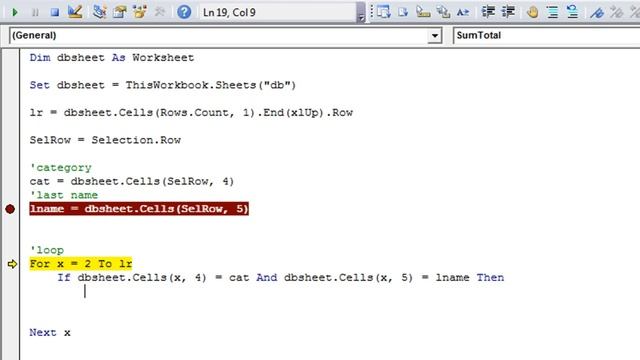Outdent the selected code
The height and width of the screenshot is (360, 640).
(508, 12)
